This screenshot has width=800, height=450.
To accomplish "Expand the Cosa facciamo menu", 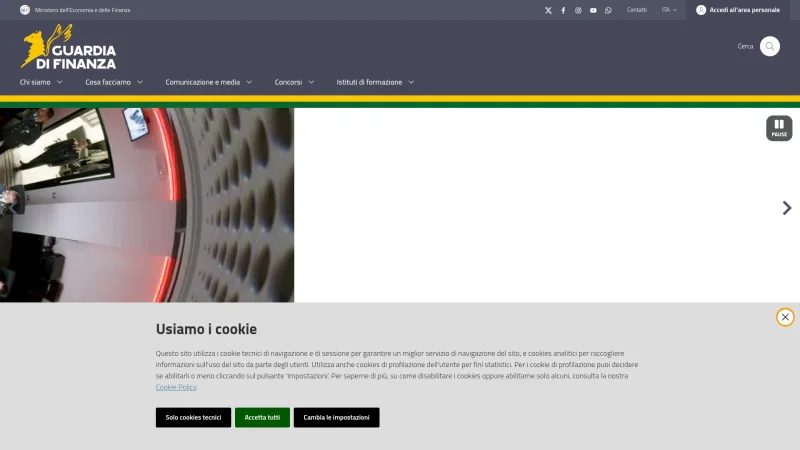I will pos(114,82).
